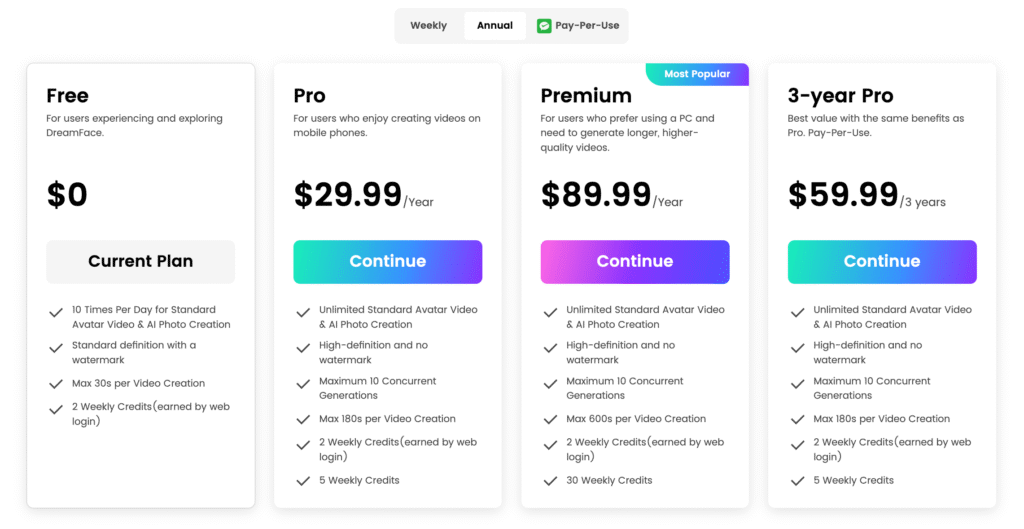Click checkmark by Free plan's 10 Times Per Day
The image size is (1024, 529).
[x=56, y=313]
